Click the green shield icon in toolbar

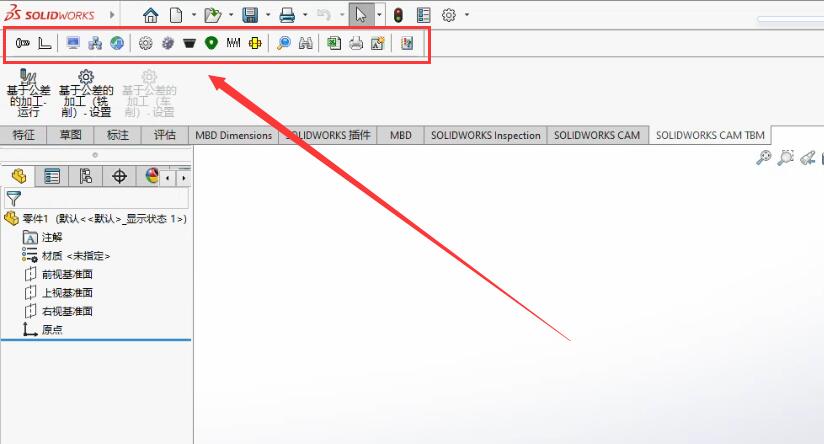tap(211, 43)
